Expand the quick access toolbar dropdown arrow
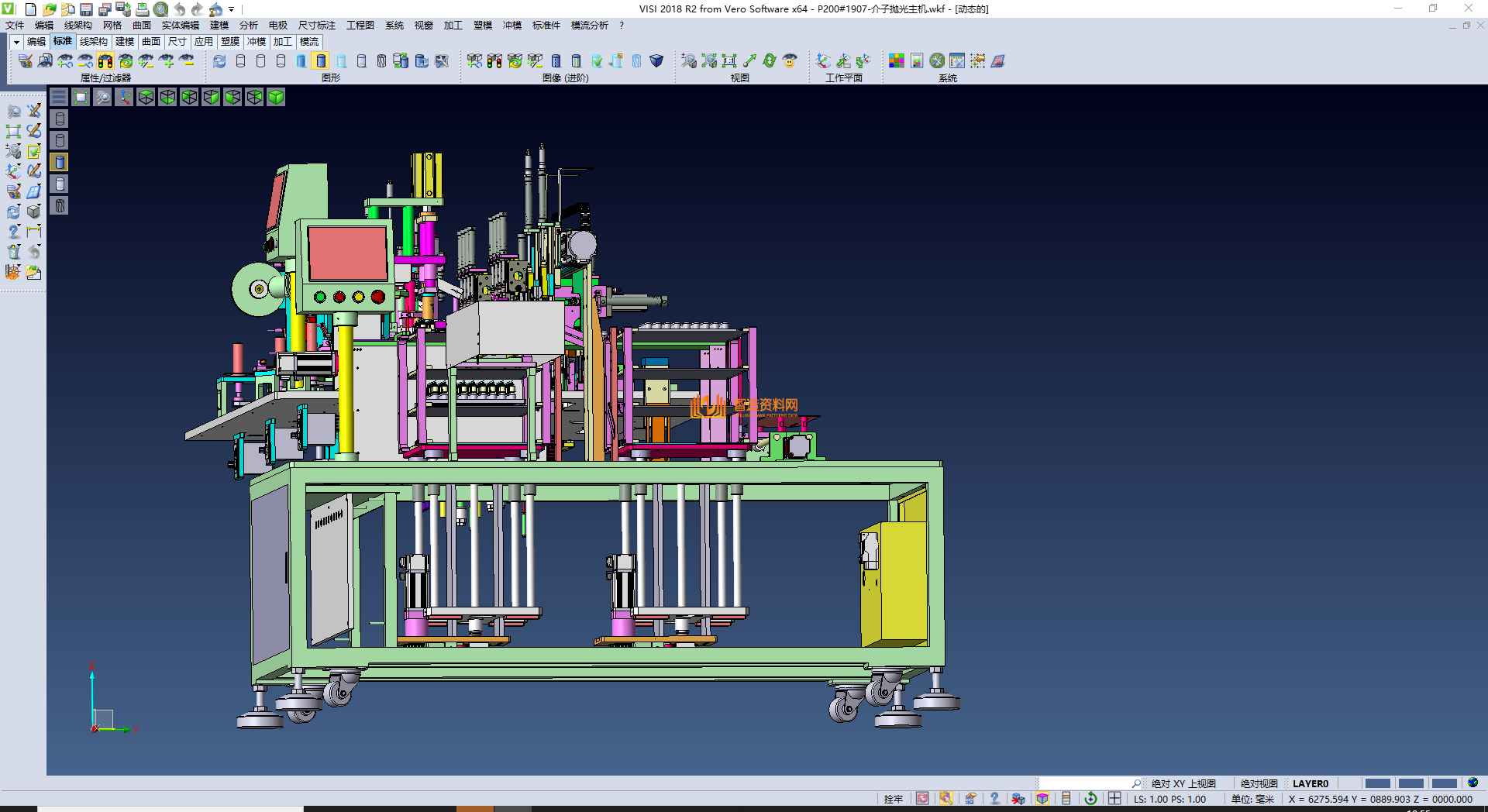 point(232,10)
